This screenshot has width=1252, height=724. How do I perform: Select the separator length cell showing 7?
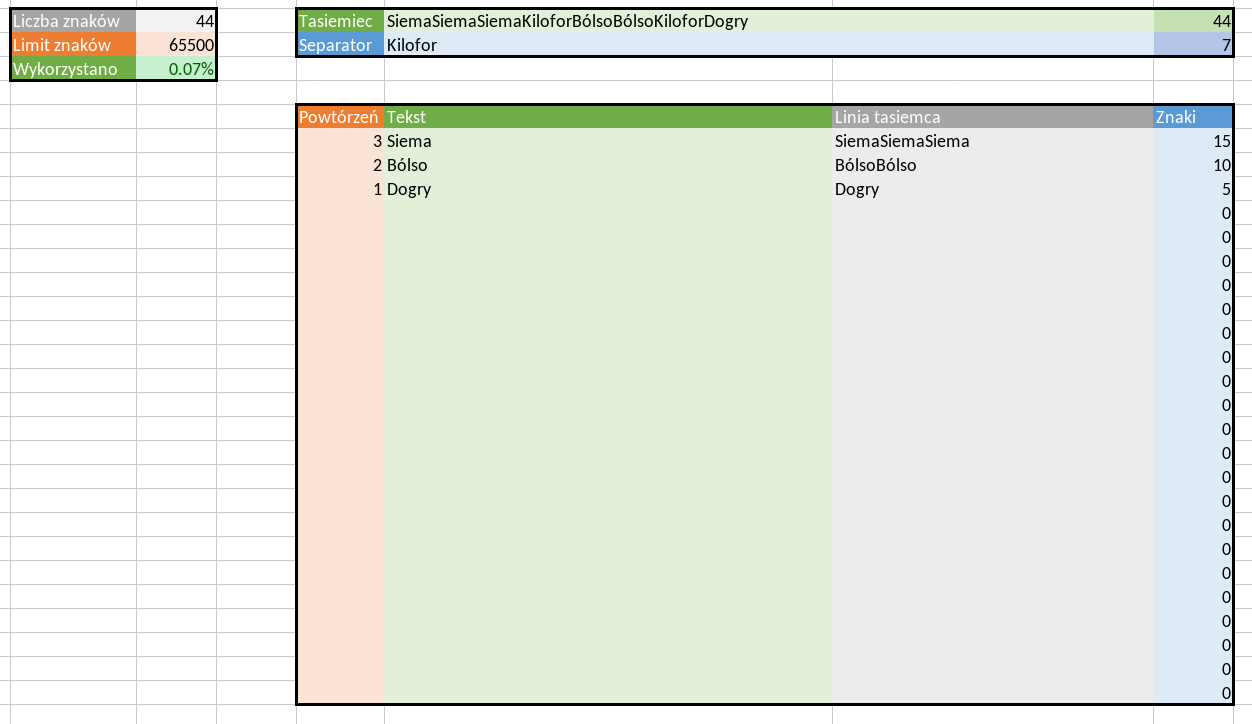[x=1192, y=45]
